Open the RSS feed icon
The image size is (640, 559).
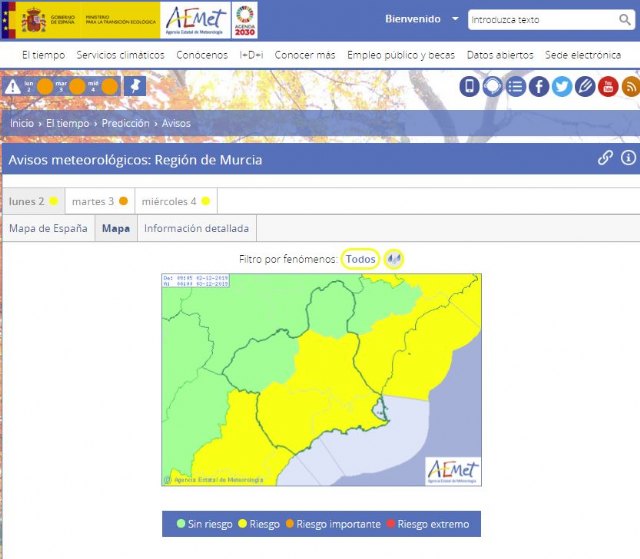[x=630, y=87]
